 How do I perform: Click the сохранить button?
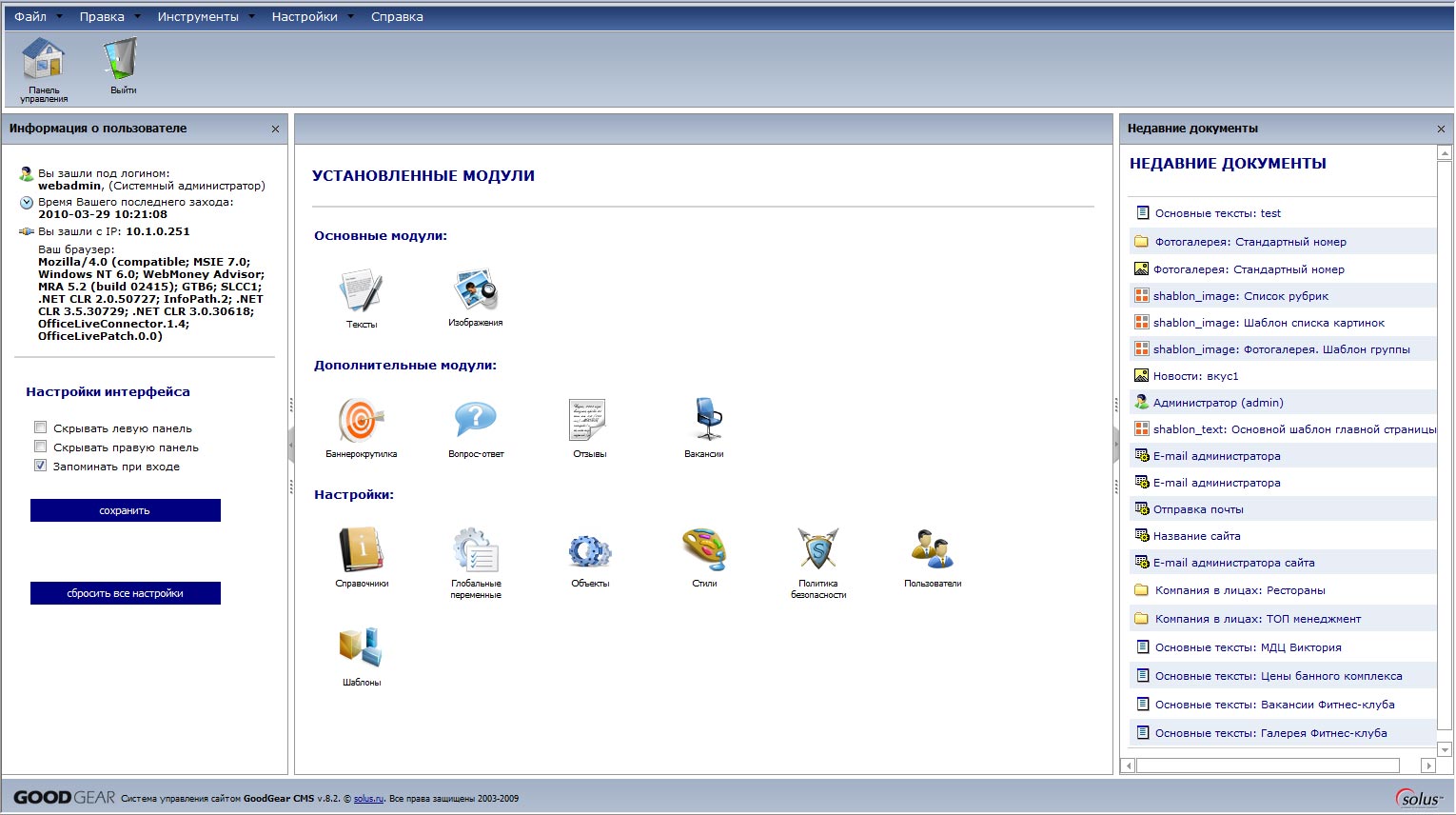(x=126, y=510)
